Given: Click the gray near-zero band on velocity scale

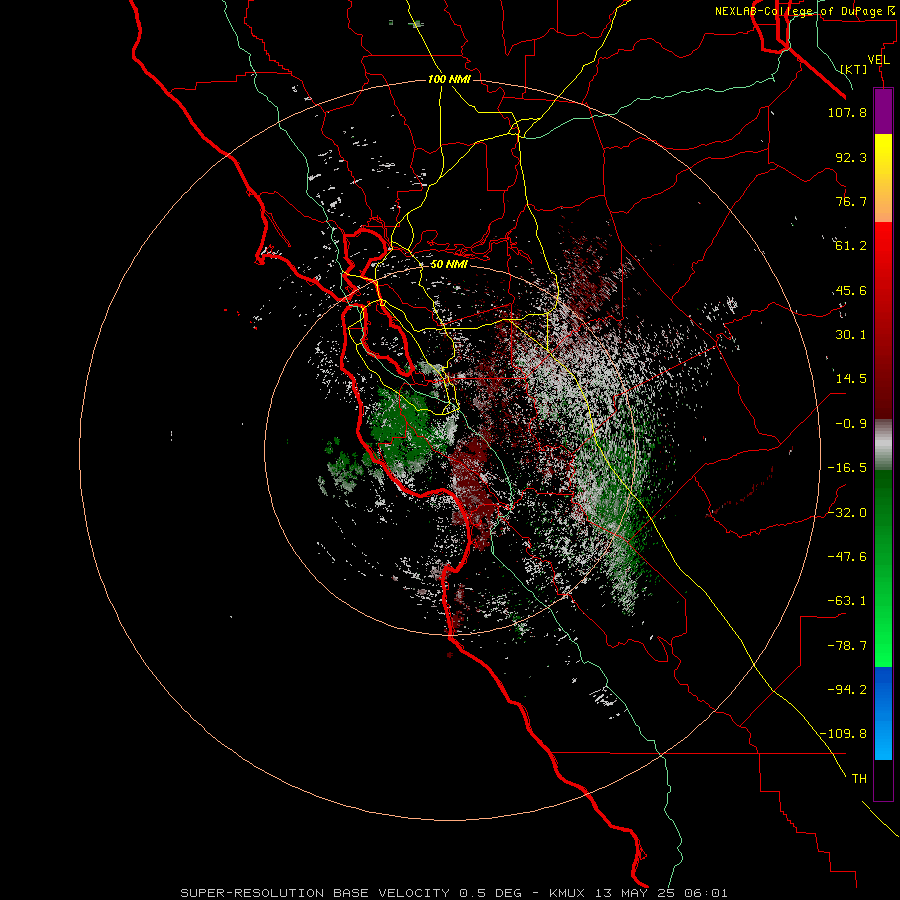Looking at the screenshot, I should point(883,445).
